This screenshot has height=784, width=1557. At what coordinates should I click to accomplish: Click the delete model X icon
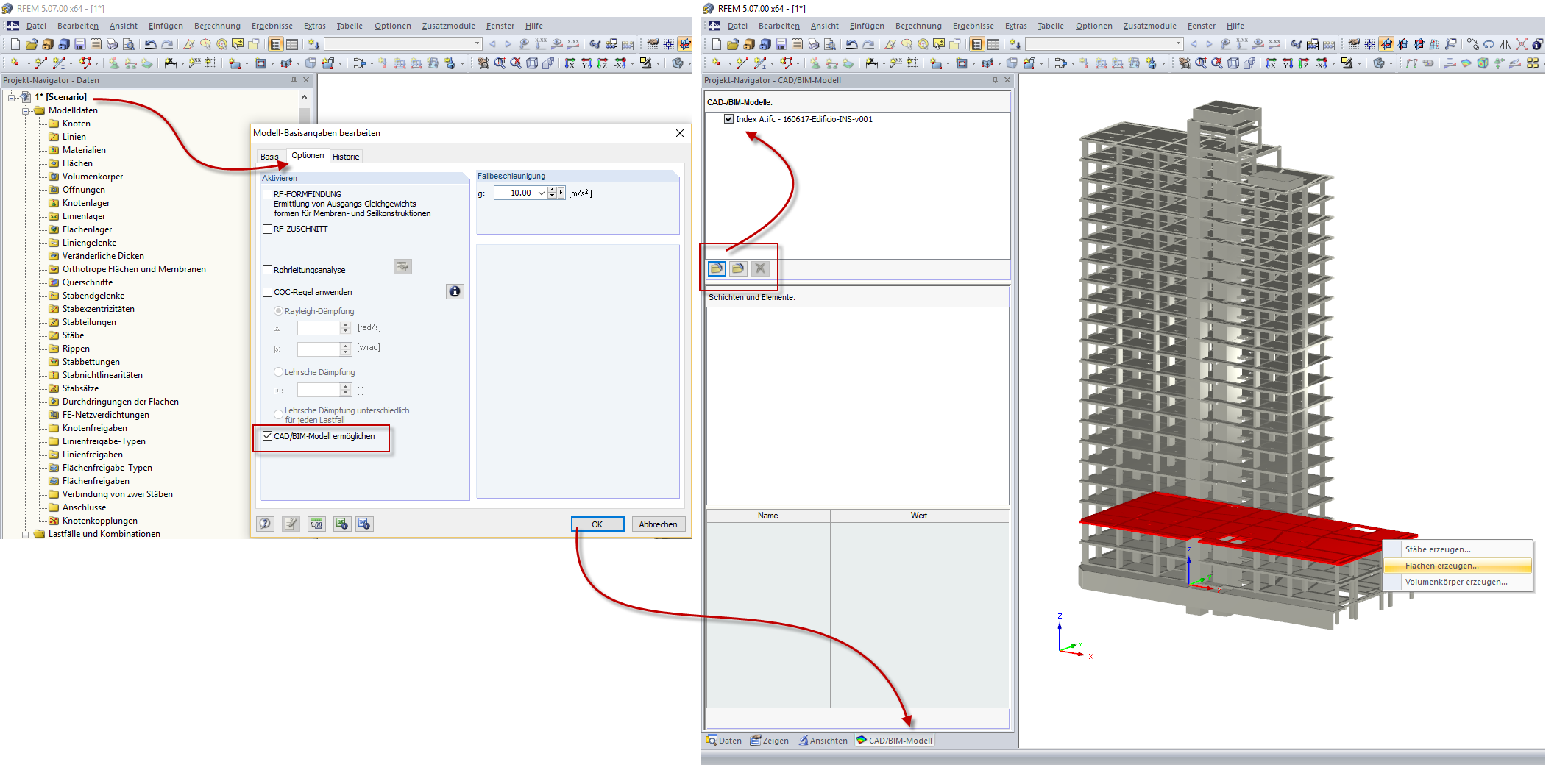coord(759,268)
